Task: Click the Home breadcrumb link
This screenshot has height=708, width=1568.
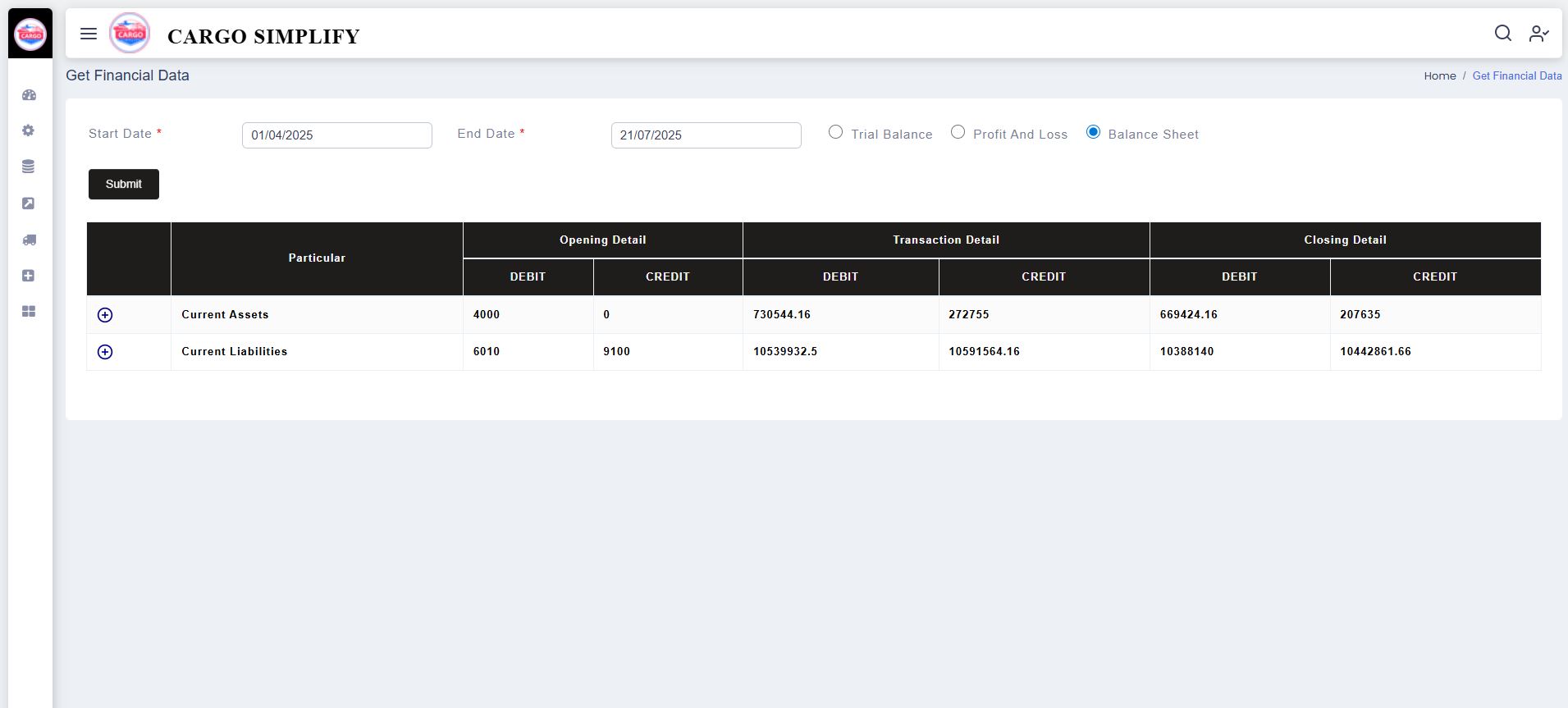Action: coord(1439,75)
